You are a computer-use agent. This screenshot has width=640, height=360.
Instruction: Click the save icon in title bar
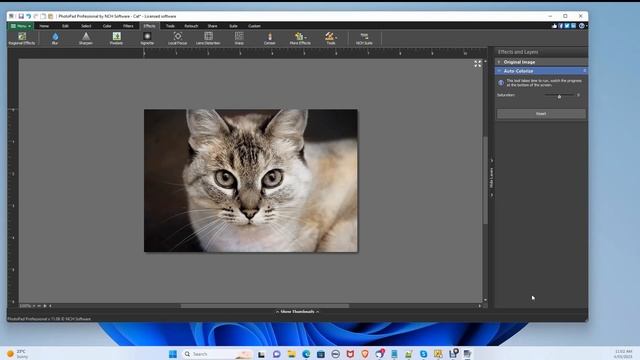[x=21, y=16]
